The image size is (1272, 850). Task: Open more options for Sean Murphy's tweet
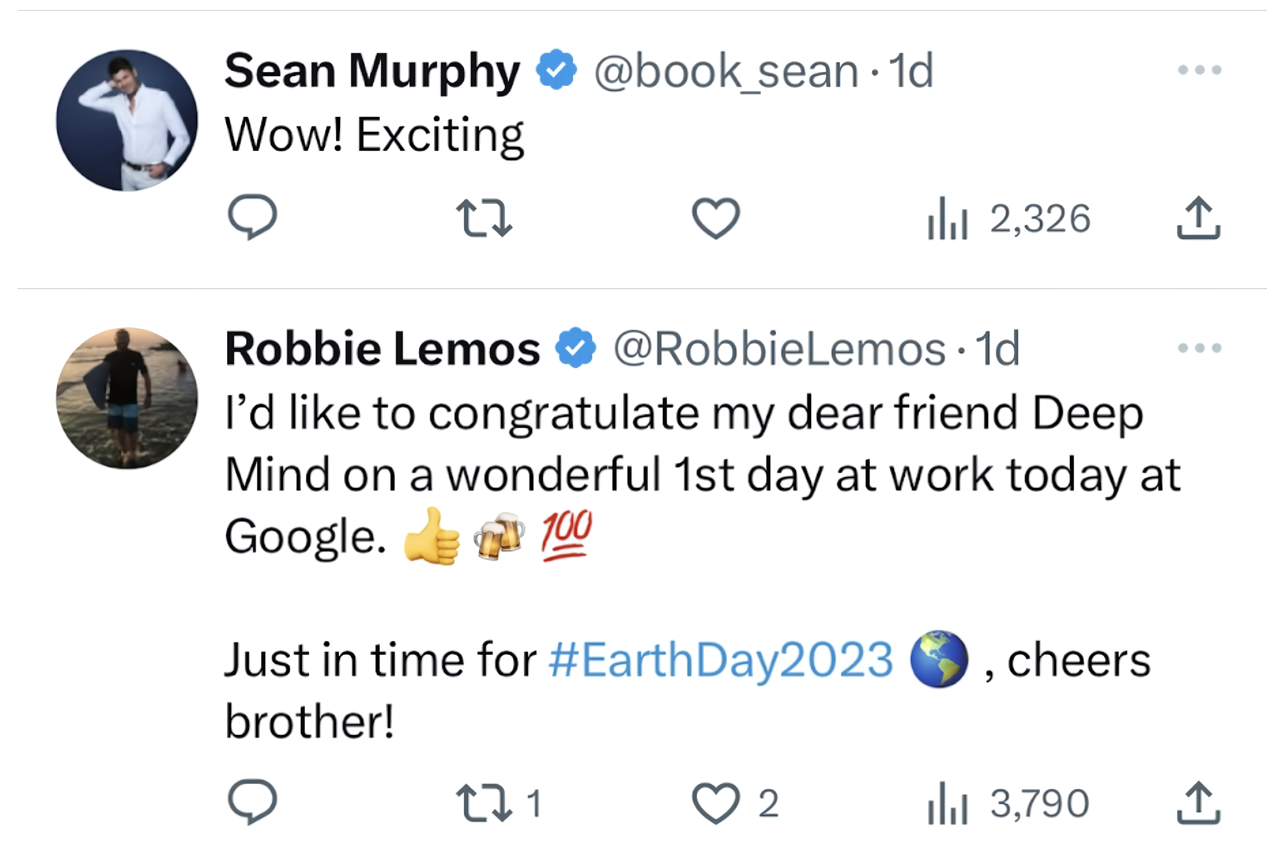click(x=1199, y=71)
